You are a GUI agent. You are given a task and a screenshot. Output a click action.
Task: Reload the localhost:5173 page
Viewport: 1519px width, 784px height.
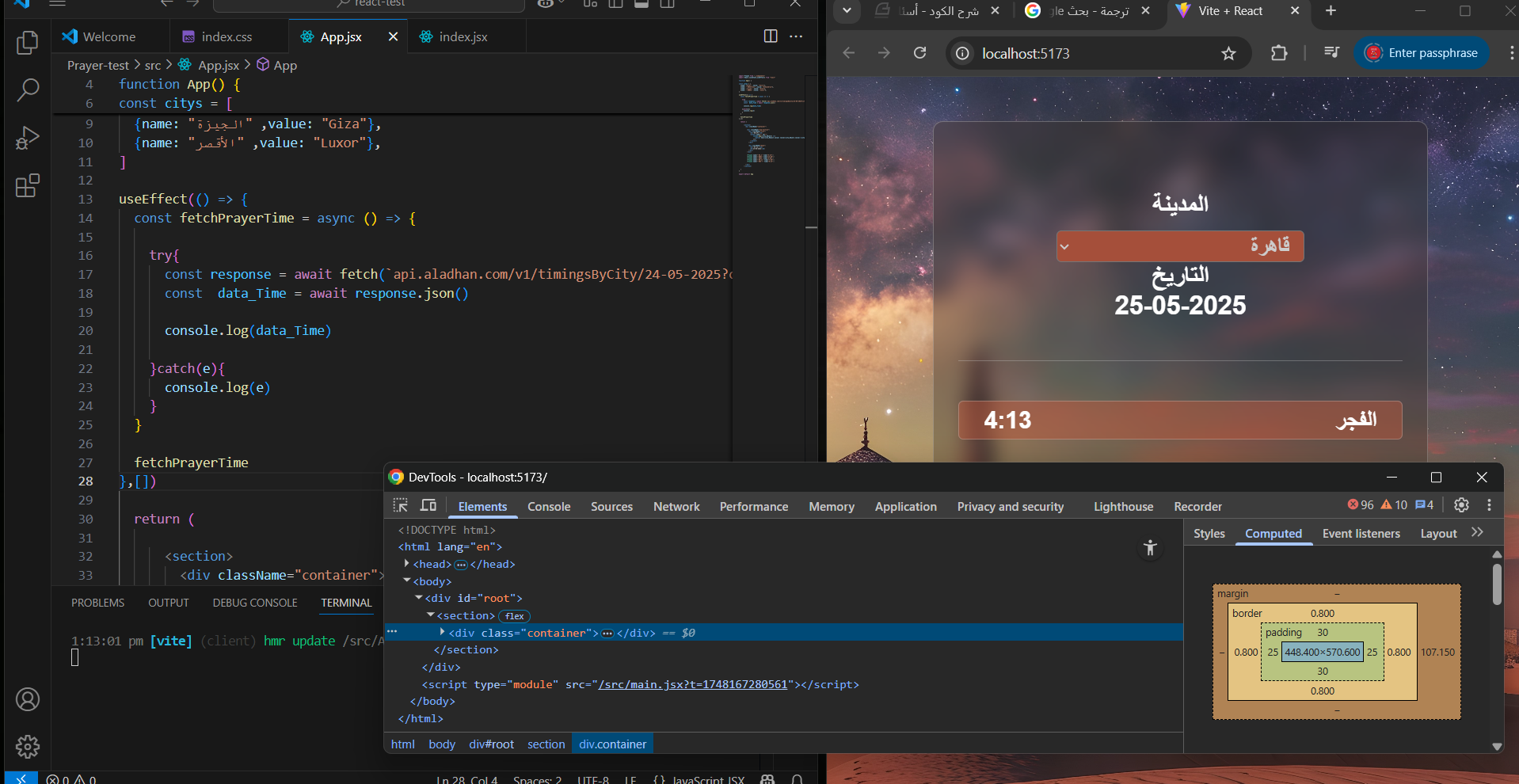[919, 53]
